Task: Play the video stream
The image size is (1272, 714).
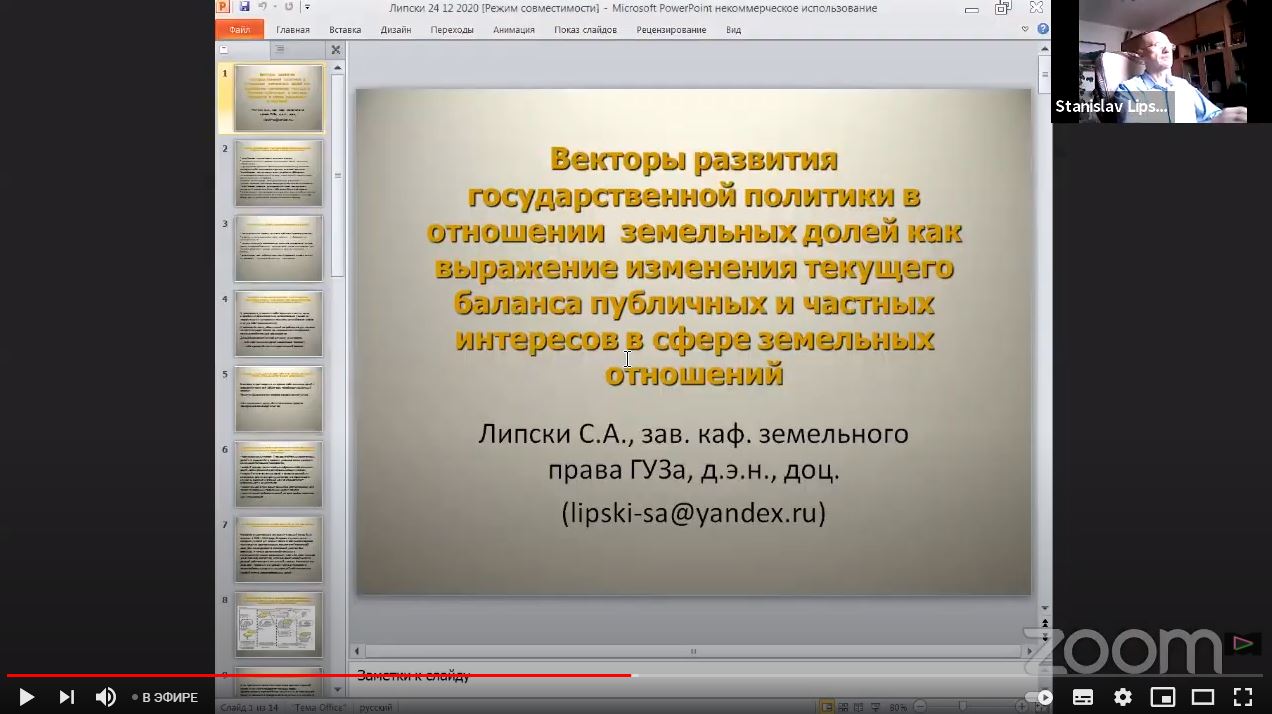Action: (27, 697)
